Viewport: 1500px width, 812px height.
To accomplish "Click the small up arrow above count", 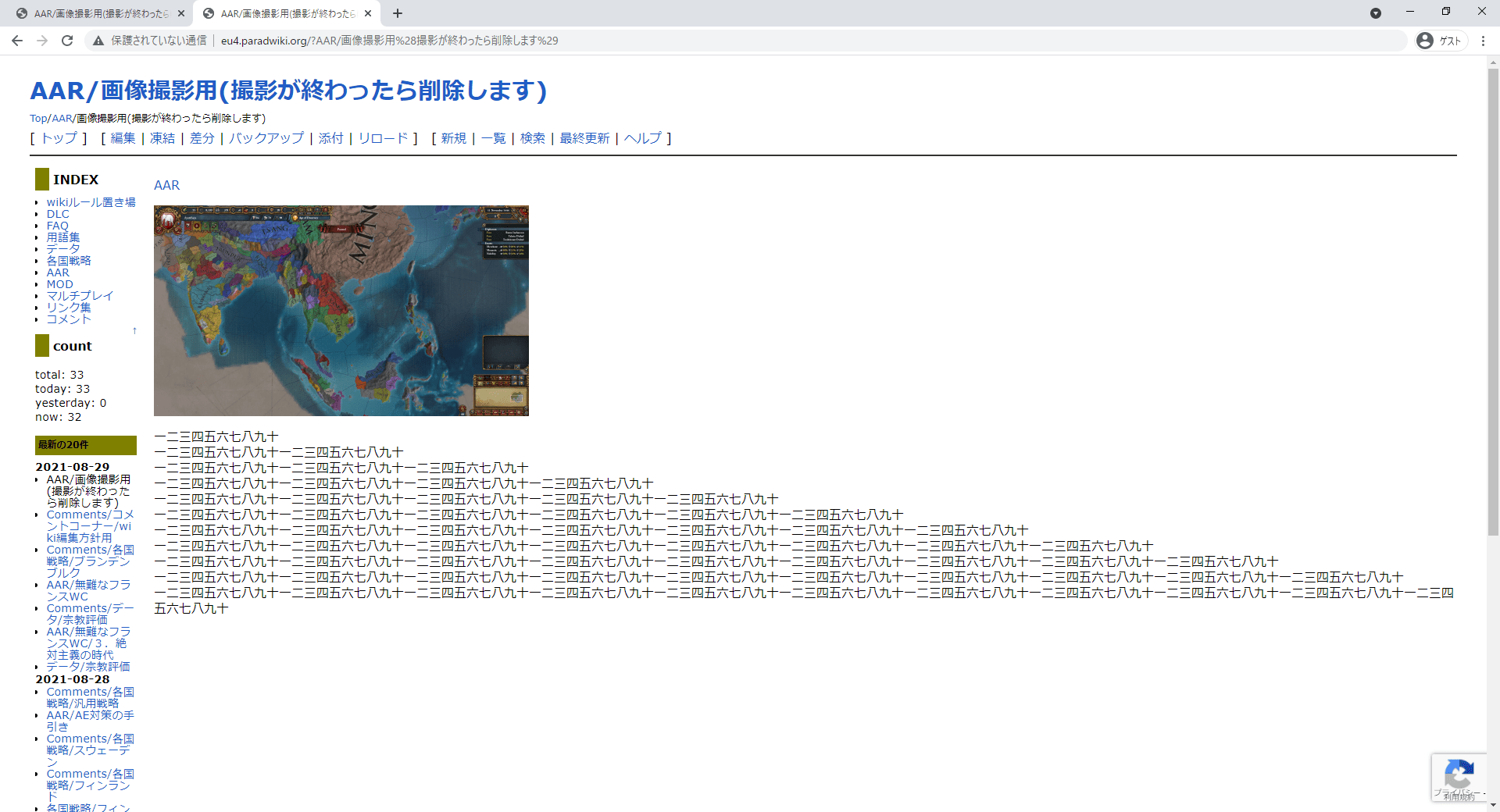I will point(134,331).
